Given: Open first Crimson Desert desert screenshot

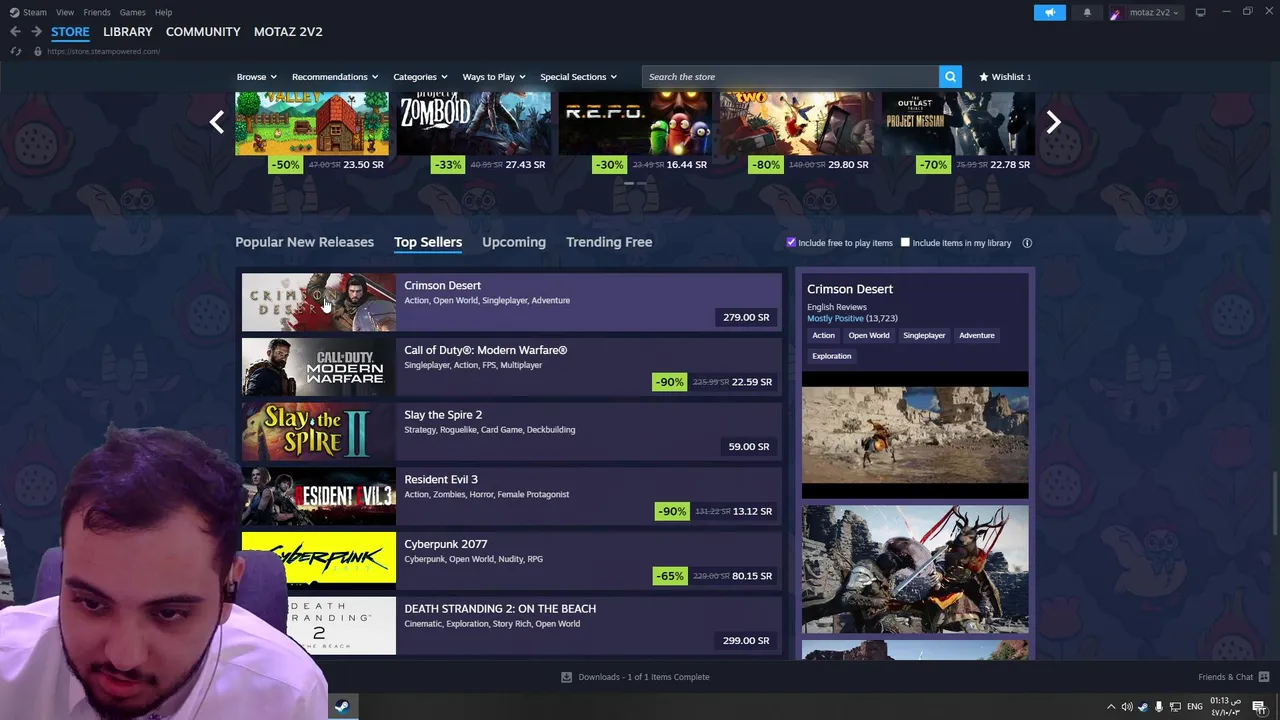Looking at the screenshot, I should [915, 434].
